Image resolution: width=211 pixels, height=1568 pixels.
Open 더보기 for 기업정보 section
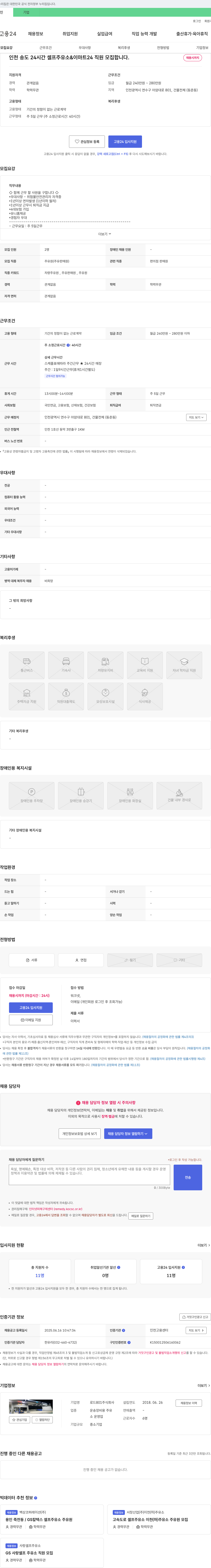(204, 1385)
